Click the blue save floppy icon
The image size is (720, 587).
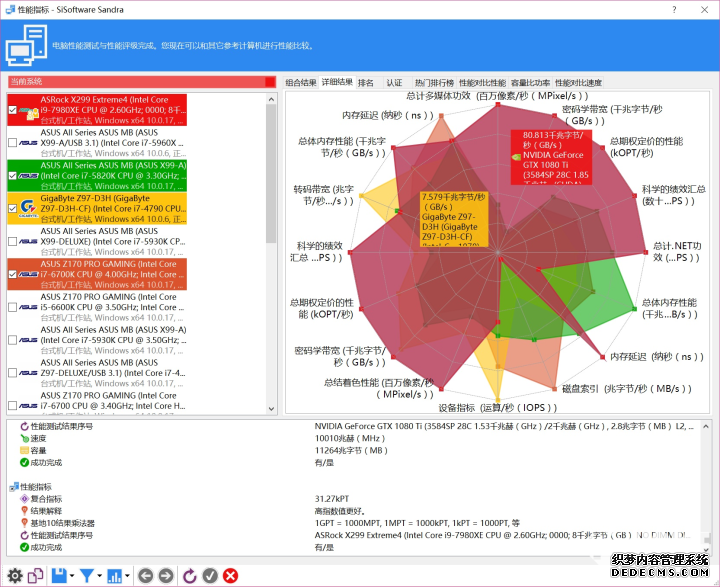[x=60, y=576]
